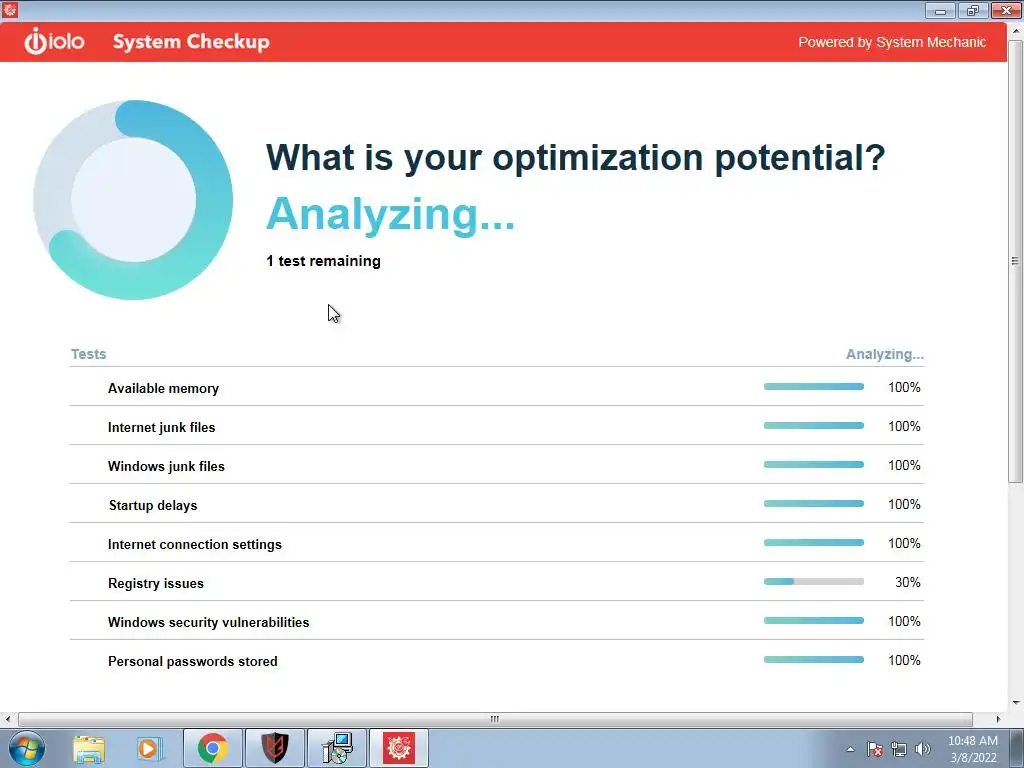Select the System Checkup taskbar icon

(x=399, y=748)
